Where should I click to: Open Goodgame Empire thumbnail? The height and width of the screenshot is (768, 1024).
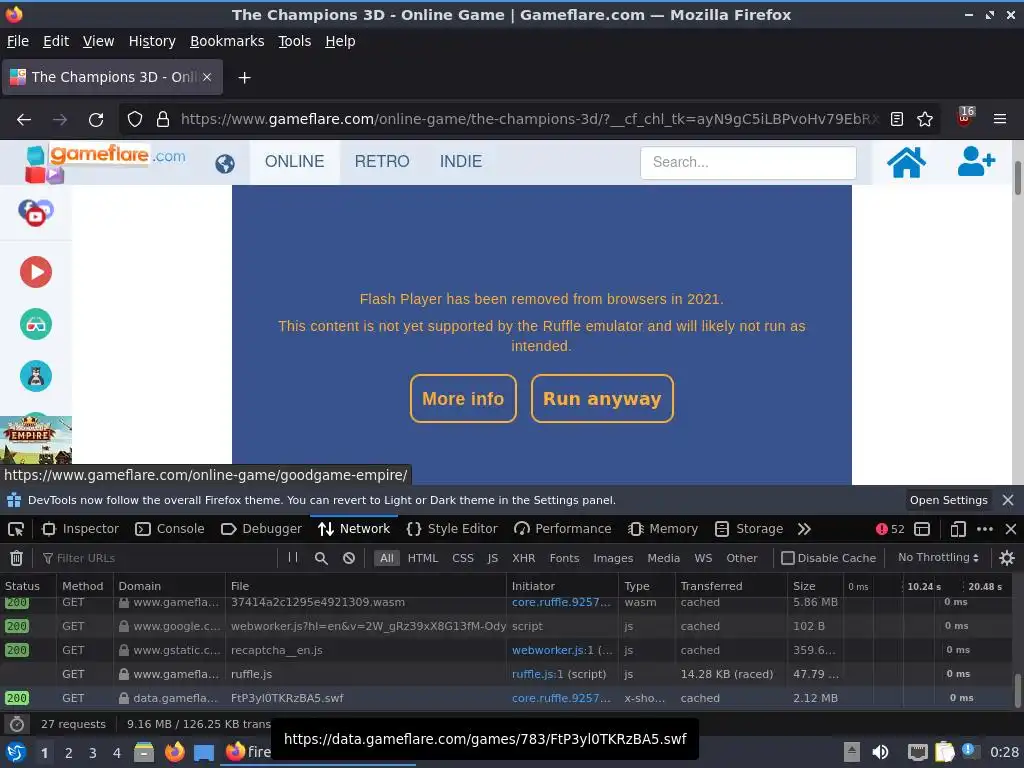pos(36,440)
